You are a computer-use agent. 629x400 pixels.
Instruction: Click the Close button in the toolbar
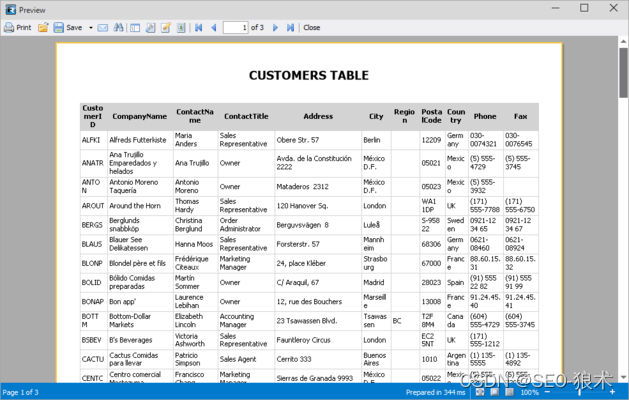click(x=312, y=28)
